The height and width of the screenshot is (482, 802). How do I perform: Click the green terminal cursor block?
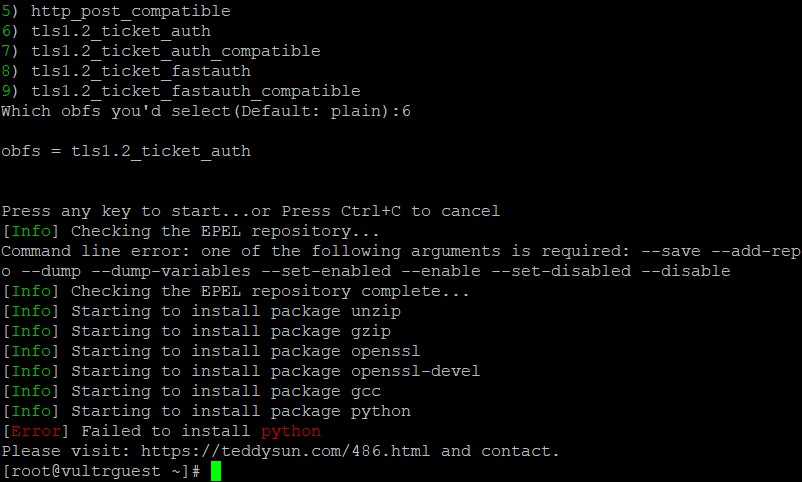(215, 471)
